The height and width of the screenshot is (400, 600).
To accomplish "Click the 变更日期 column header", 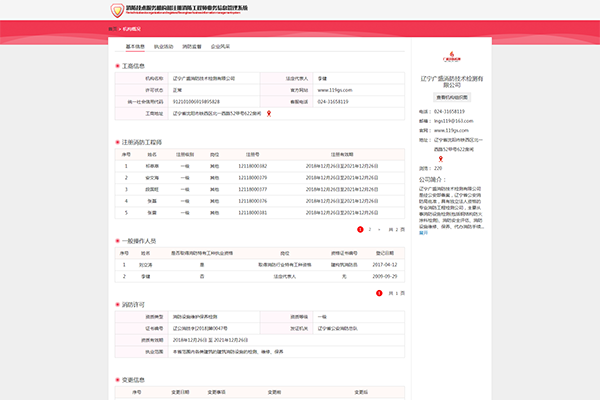I will [x=180, y=392].
